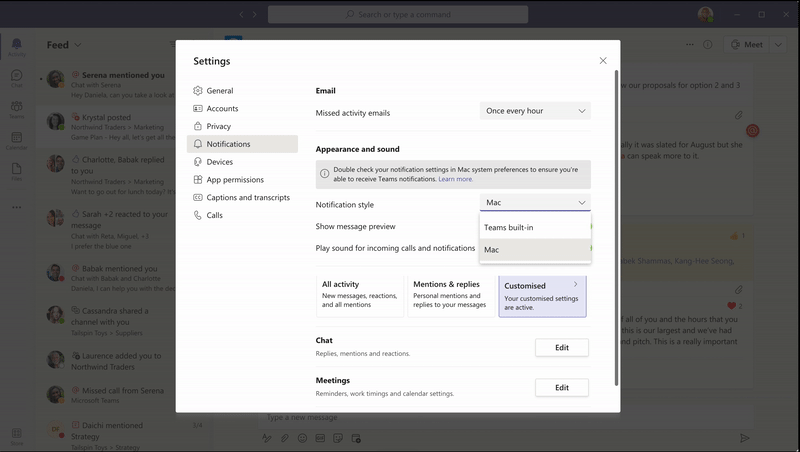Choose Mac notification style option
Viewport: 800px width, 452px height.
pyautogui.click(x=535, y=249)
